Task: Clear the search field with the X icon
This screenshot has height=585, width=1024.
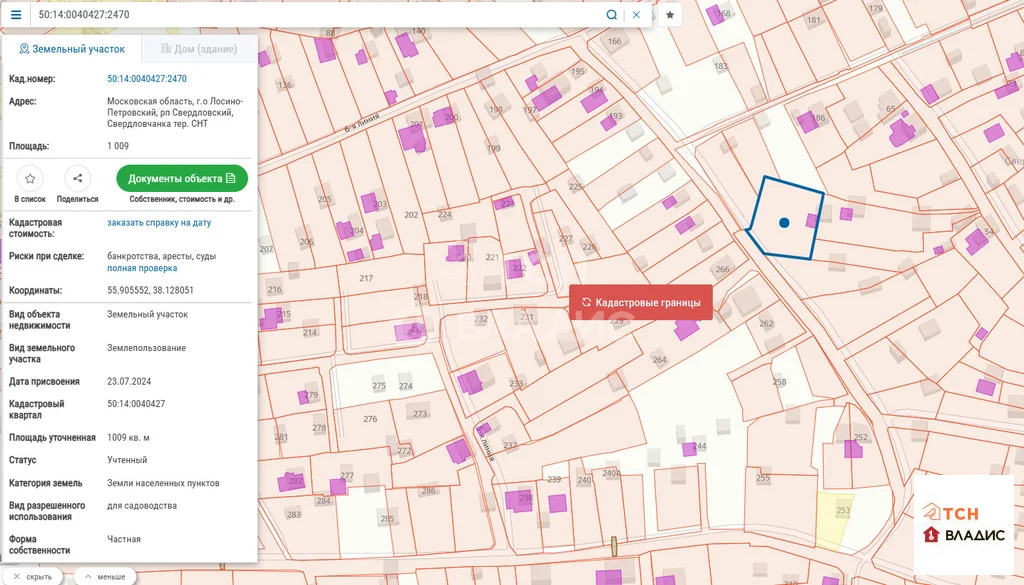Action: click(636, 15)
